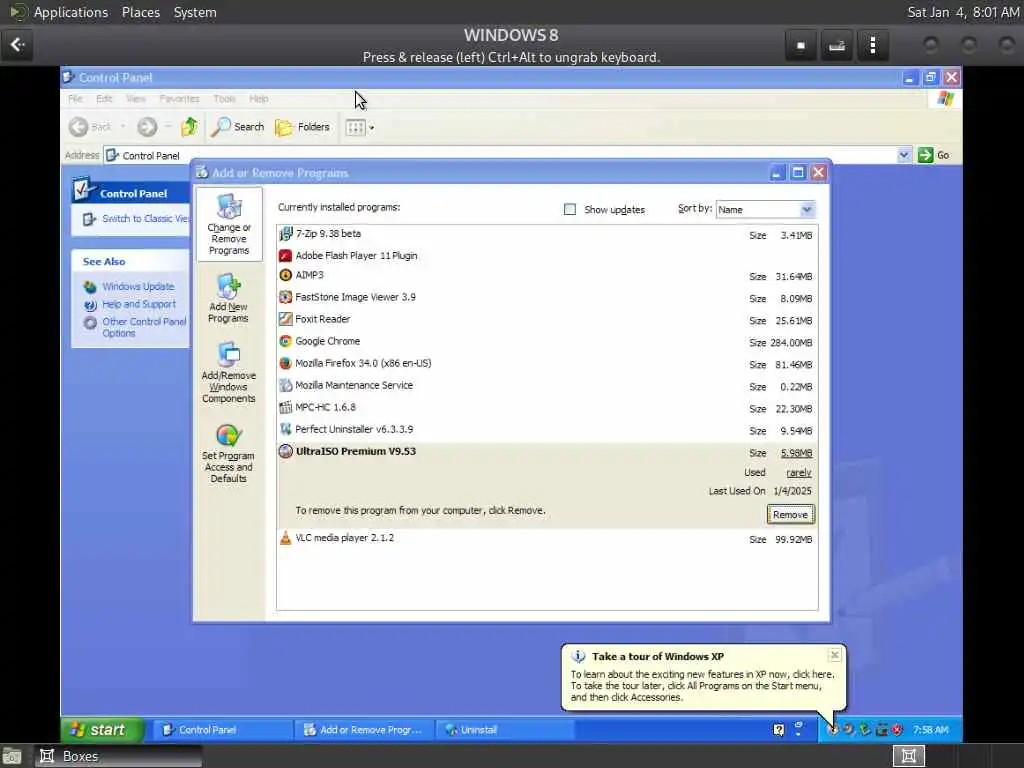This screenshot has width=1024, height=768.
Task: Open the Windows Update link
Action: pos(138,286)
